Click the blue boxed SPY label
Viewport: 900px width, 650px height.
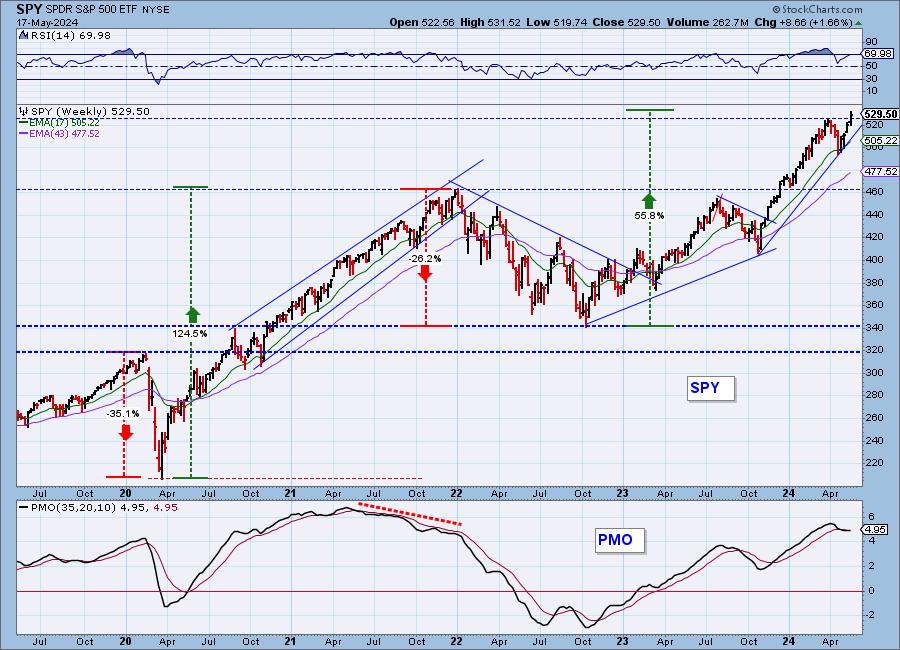click(x=711, y=388)
